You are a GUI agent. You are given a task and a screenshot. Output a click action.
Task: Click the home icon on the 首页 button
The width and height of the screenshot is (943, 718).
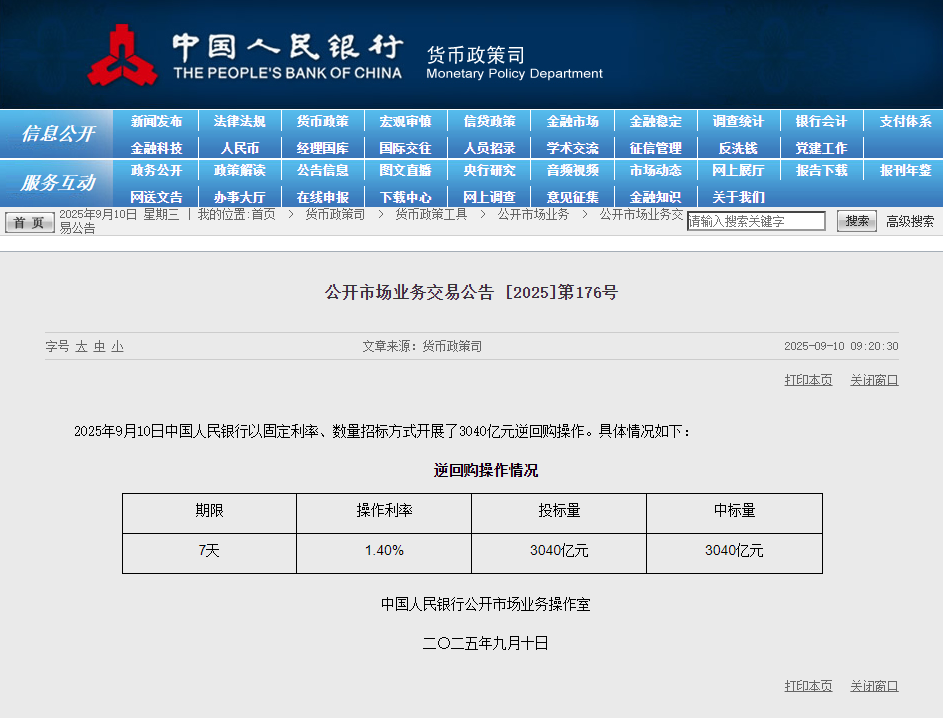click(x=14, y=222)
